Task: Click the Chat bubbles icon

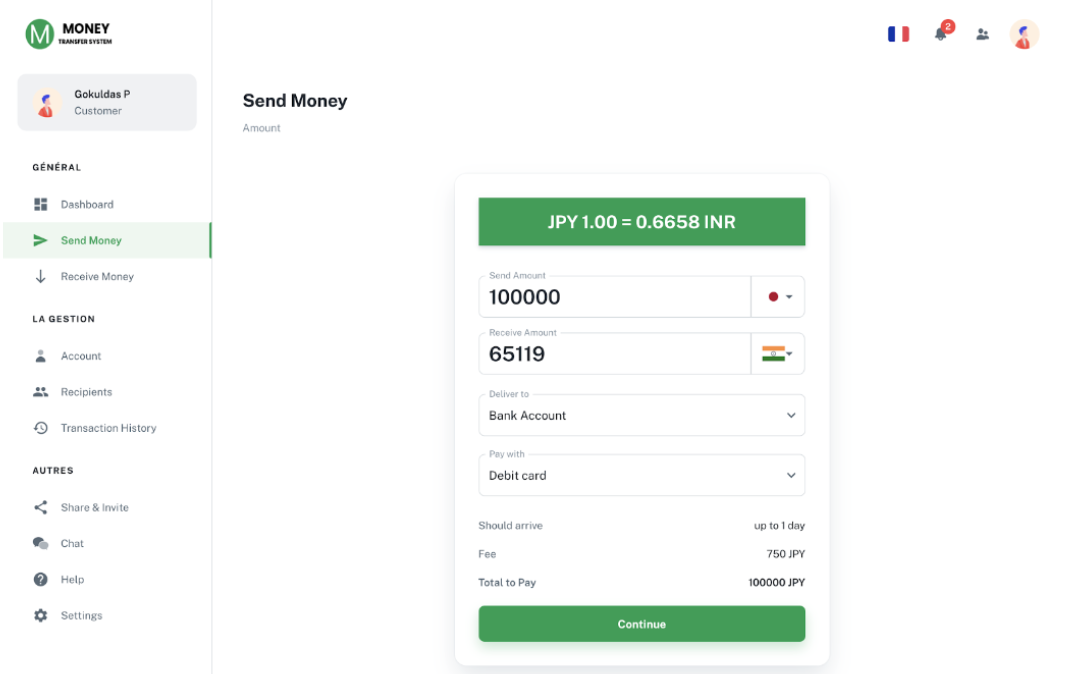Action: click(41, 543)
